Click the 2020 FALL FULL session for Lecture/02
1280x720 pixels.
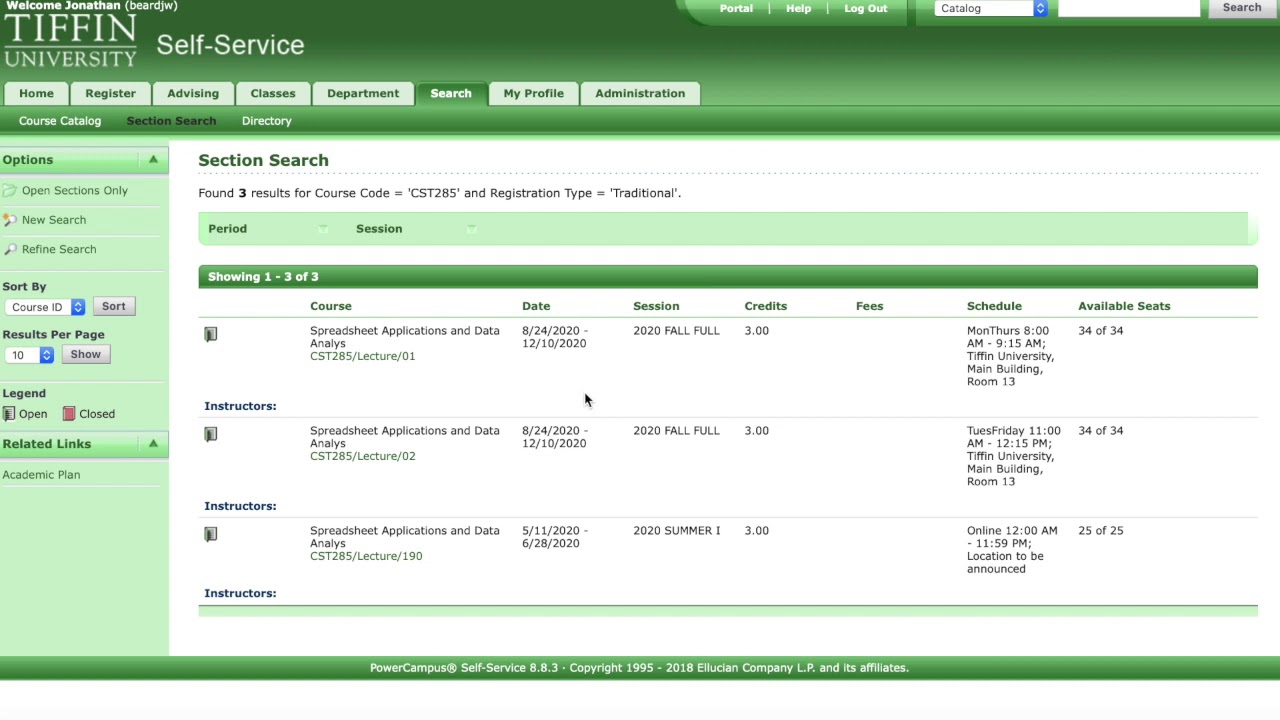pos(676,431)
